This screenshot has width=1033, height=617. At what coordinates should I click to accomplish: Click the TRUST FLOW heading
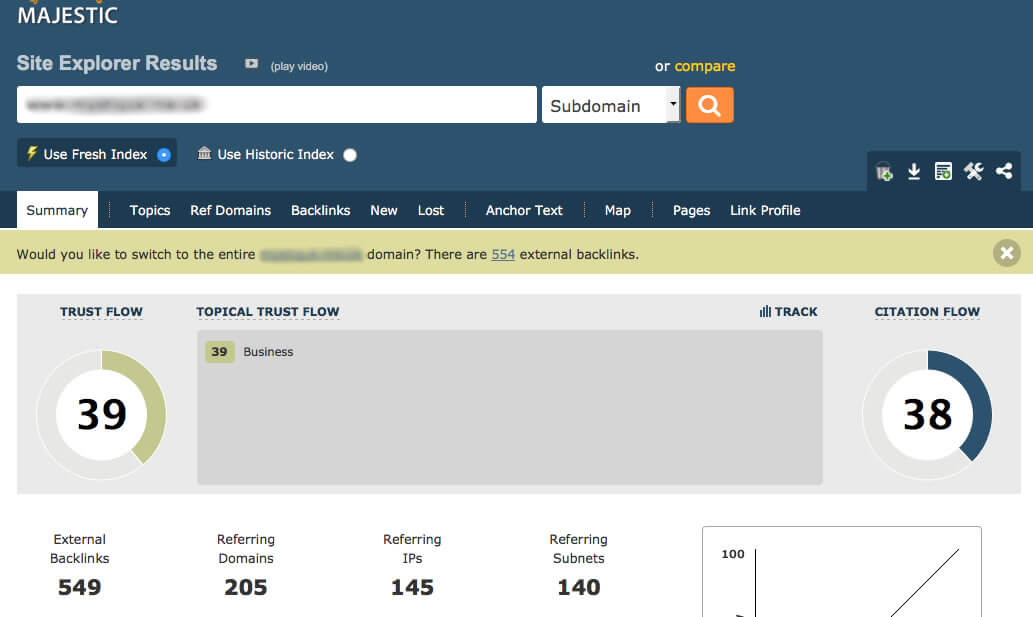101,311
